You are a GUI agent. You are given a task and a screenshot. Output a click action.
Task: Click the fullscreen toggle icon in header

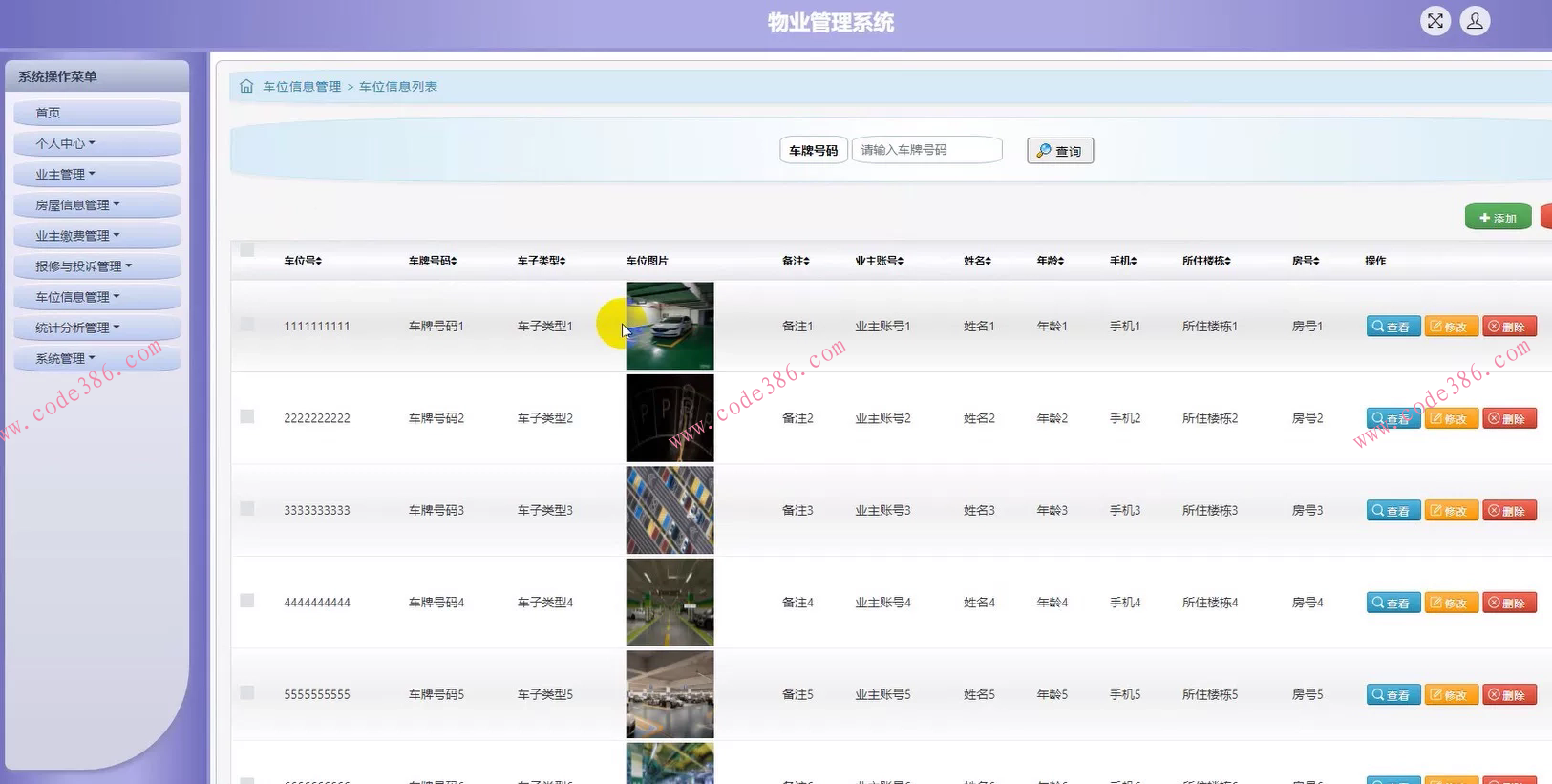1435,21
